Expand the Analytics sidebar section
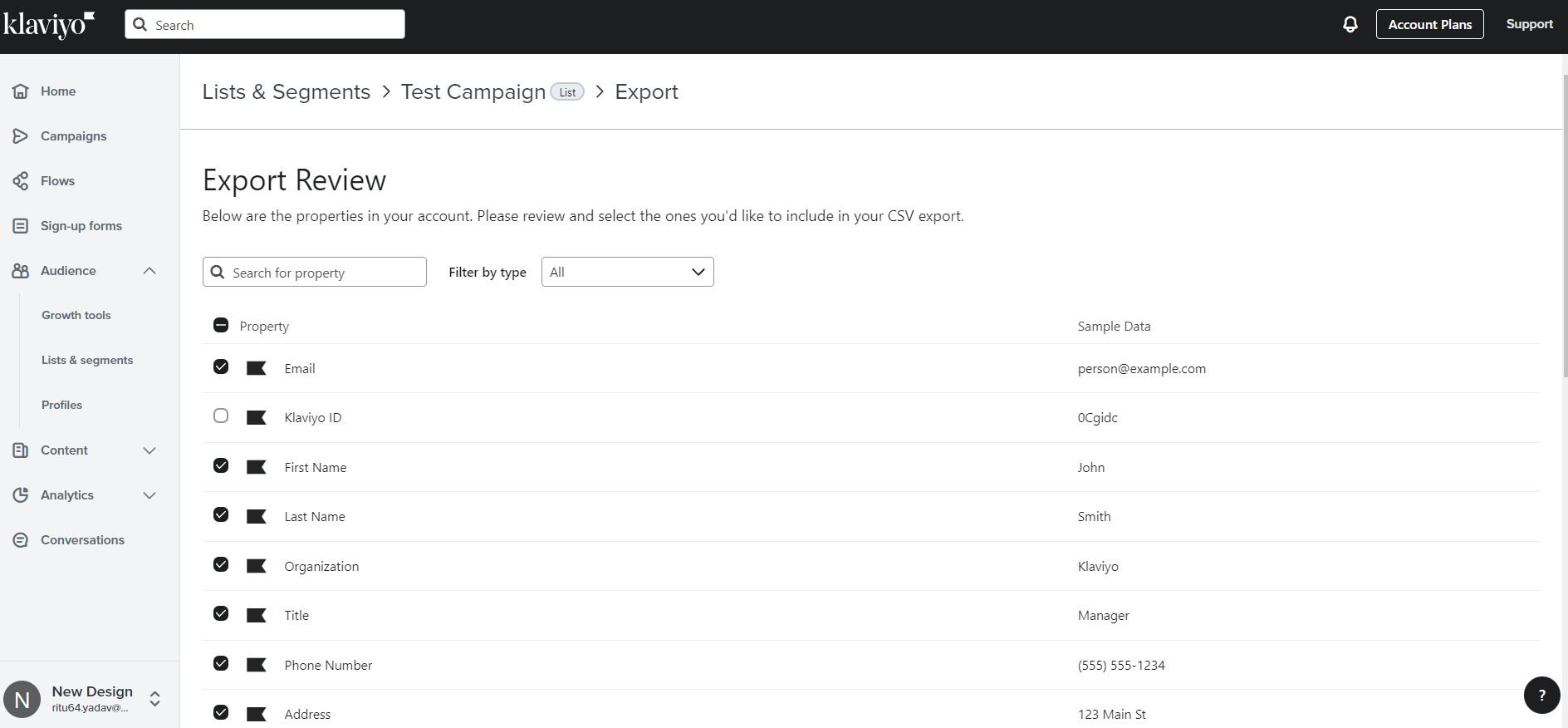The image size is (1568, 728). (x=149, y=495)
